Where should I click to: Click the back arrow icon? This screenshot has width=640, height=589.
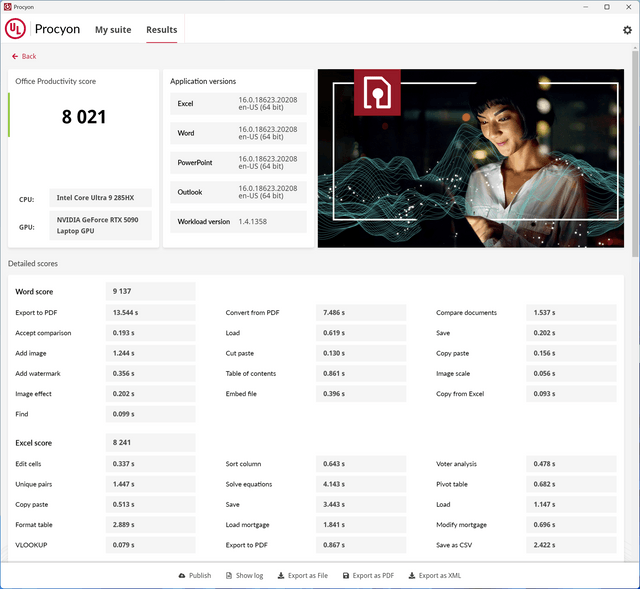coord(15,56)
